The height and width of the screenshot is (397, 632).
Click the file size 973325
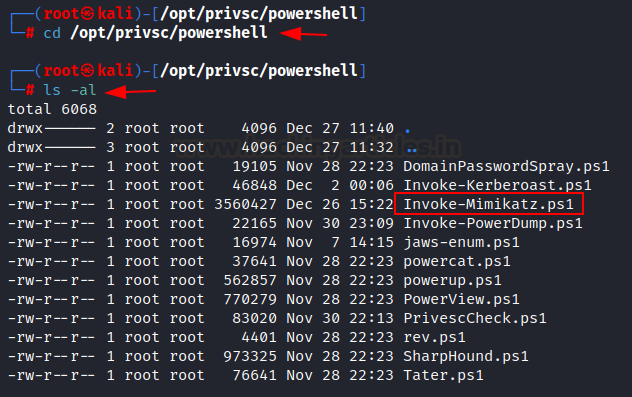point(250,356)
